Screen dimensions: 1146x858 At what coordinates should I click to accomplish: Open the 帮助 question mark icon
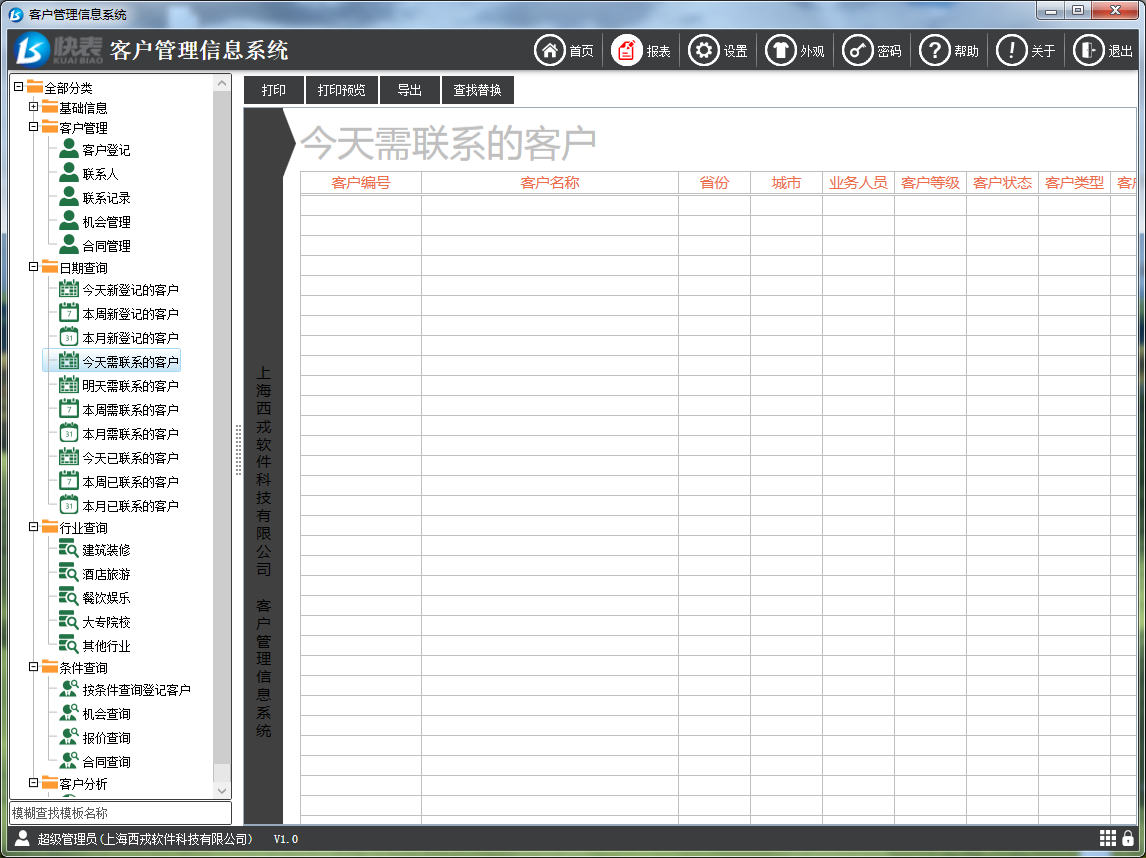click(x=935, y=50)
